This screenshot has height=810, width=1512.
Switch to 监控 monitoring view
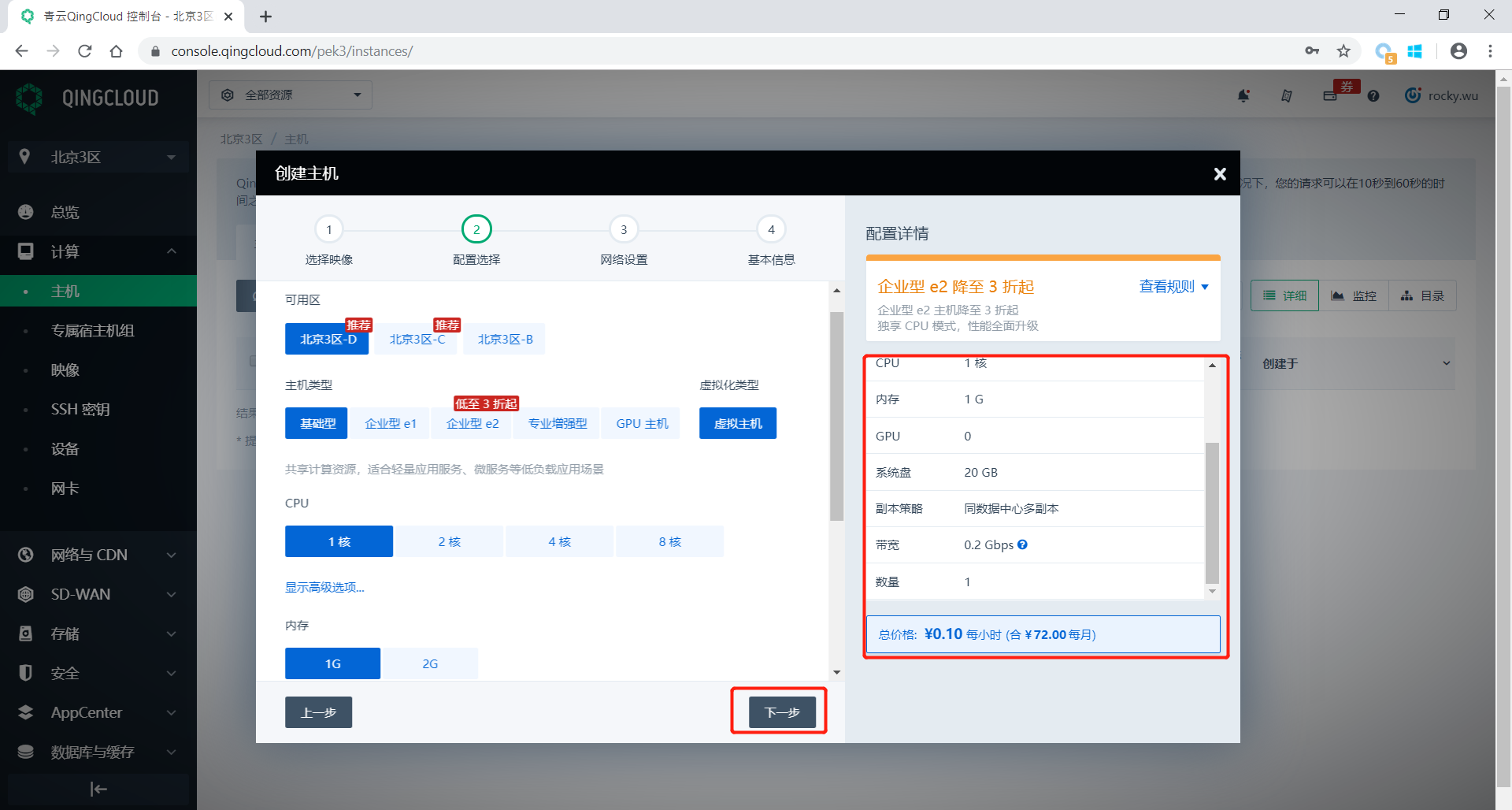(1354, 295)
